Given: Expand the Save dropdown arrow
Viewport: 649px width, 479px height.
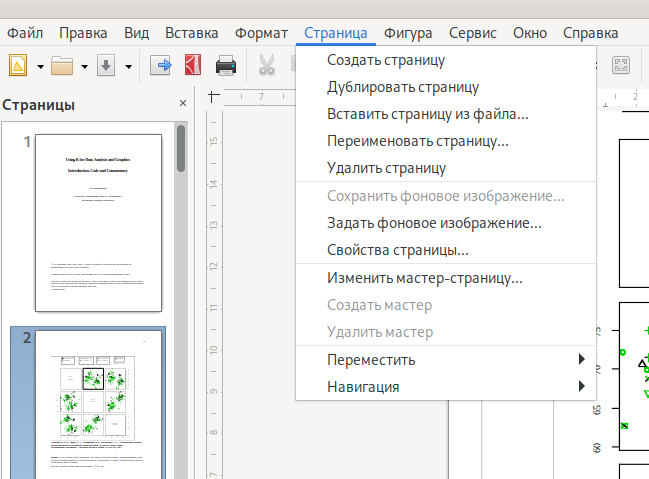Looking at the screenshot, I should 129,67.
